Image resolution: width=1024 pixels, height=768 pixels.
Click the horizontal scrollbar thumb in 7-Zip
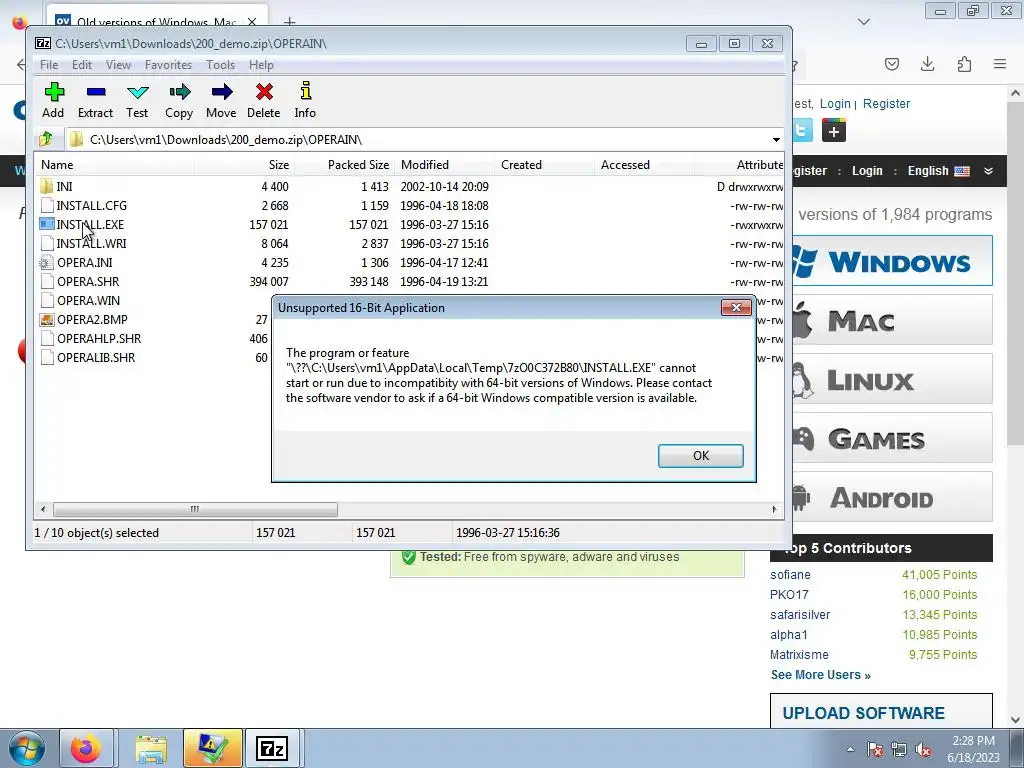pyautogui.click(x=195, y=509)
